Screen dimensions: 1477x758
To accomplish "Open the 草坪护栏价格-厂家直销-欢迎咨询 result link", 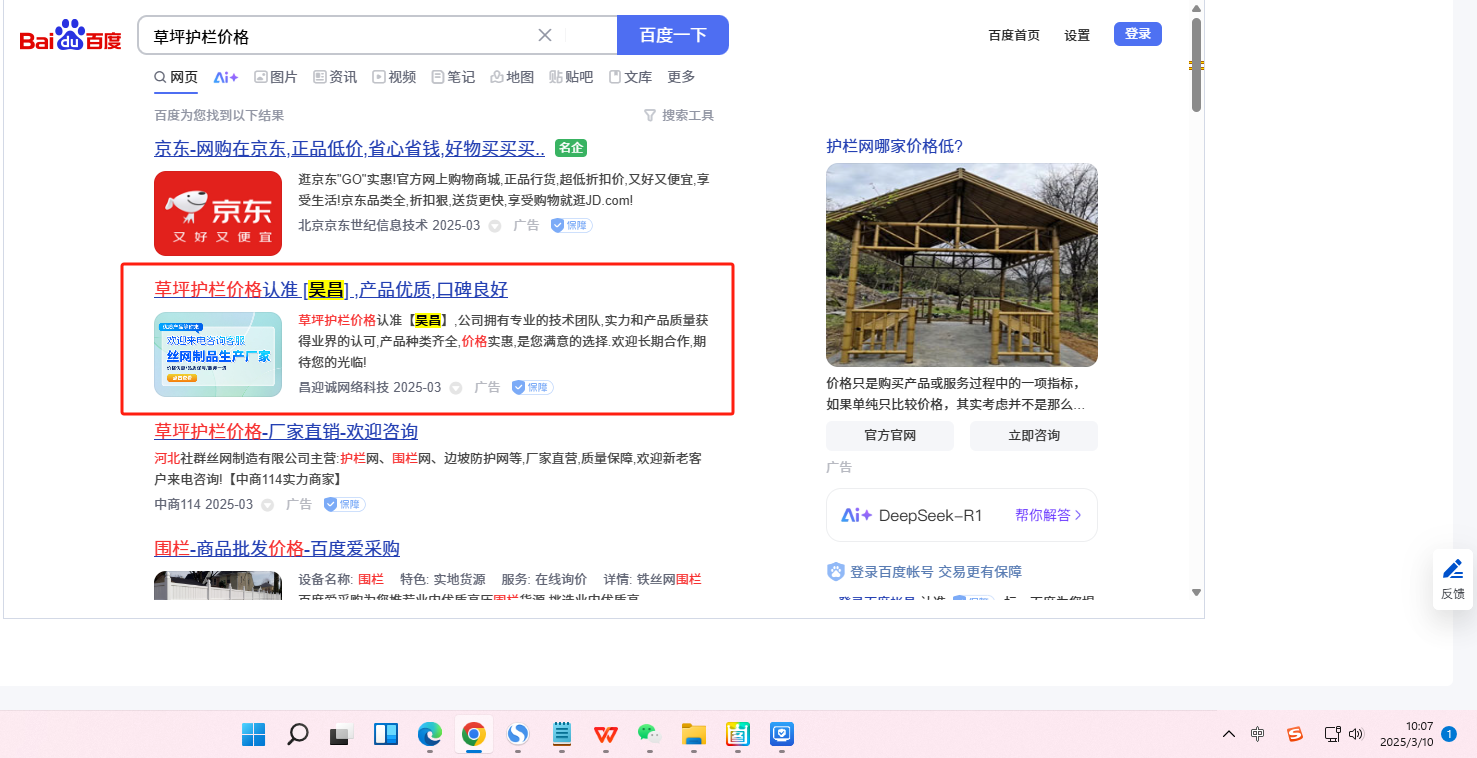I will pyautogui.click(x=286, y=431).
